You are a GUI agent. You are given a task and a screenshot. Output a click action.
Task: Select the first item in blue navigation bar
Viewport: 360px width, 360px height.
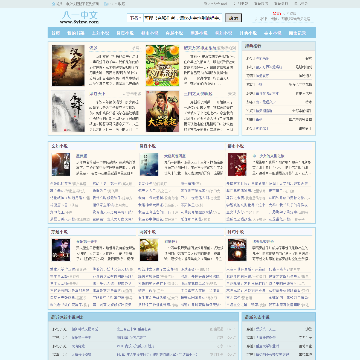(56, 33)
